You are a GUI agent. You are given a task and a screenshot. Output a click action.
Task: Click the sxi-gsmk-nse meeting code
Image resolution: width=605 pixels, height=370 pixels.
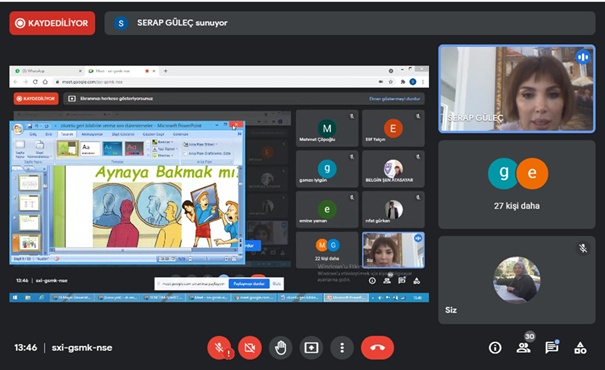tap(82, 348)
